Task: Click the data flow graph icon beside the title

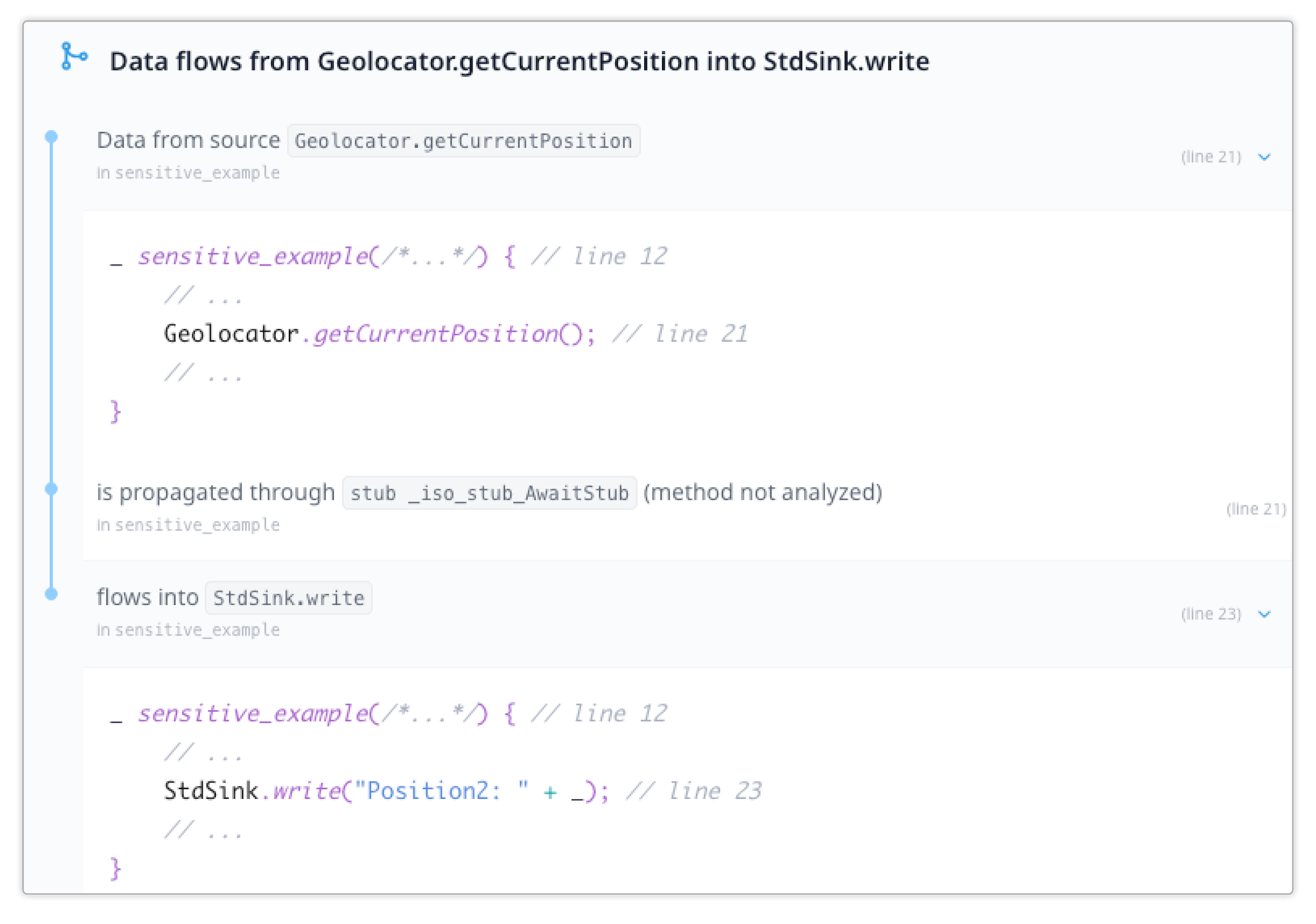Action: click(x=74, y=58)
